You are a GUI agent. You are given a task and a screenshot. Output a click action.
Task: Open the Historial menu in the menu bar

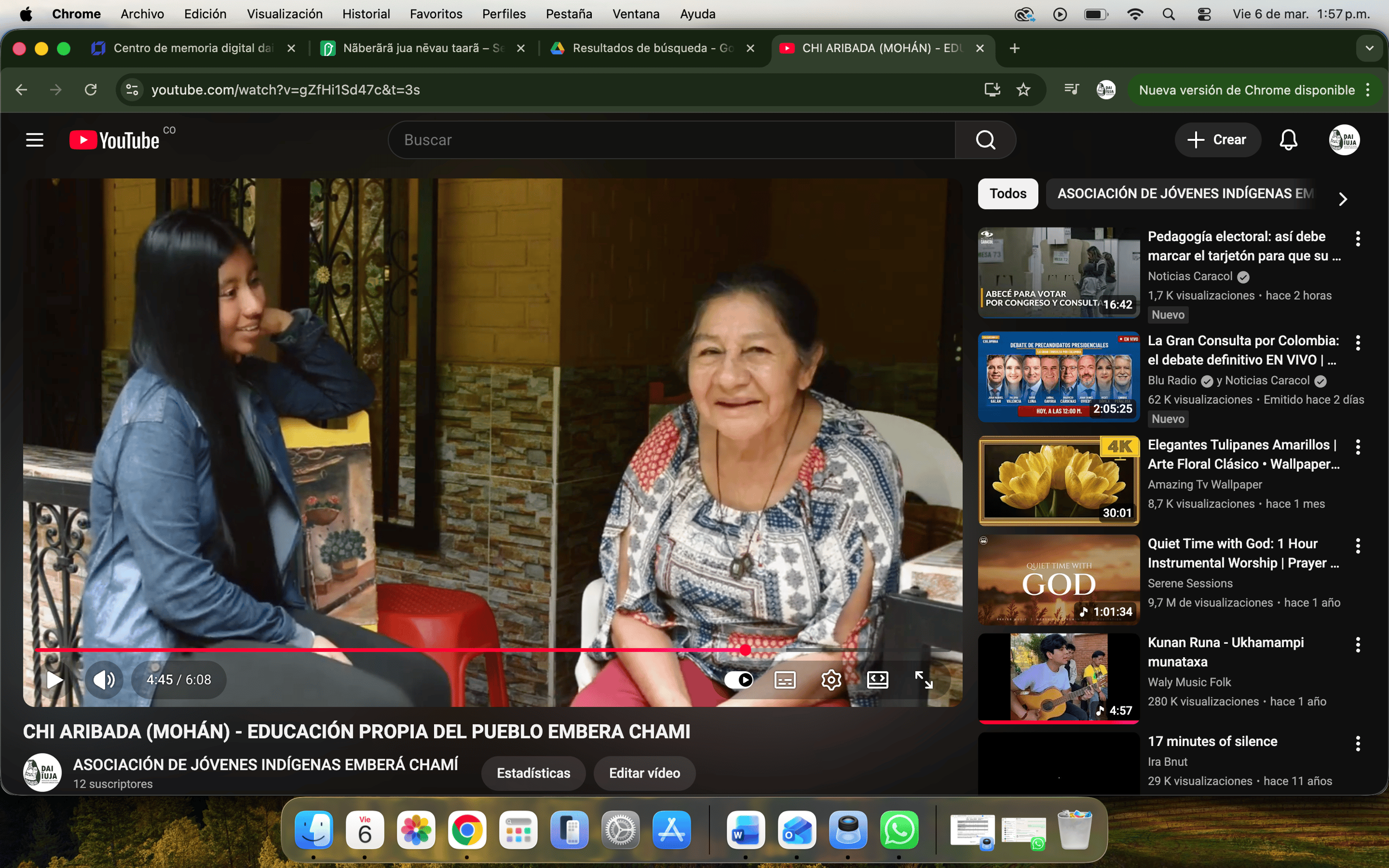tap(366, 14)
